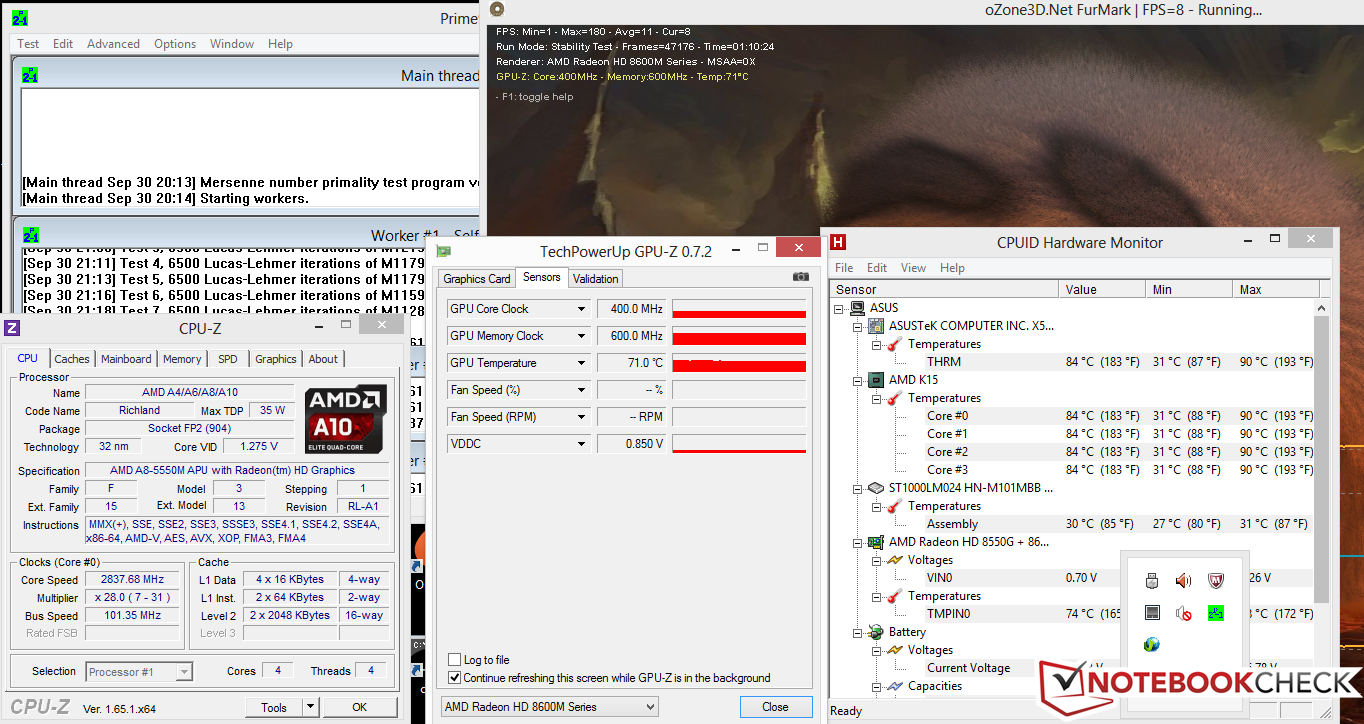The image size is (1364, 724).
Task: Open the GPU Temperature sensor dropdown
Action: pos(580,363)
